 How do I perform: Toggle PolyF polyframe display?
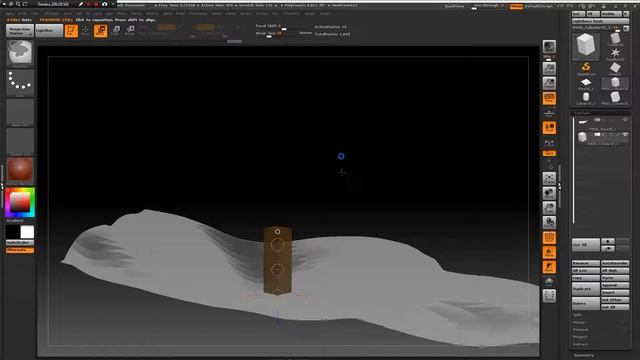549,237
